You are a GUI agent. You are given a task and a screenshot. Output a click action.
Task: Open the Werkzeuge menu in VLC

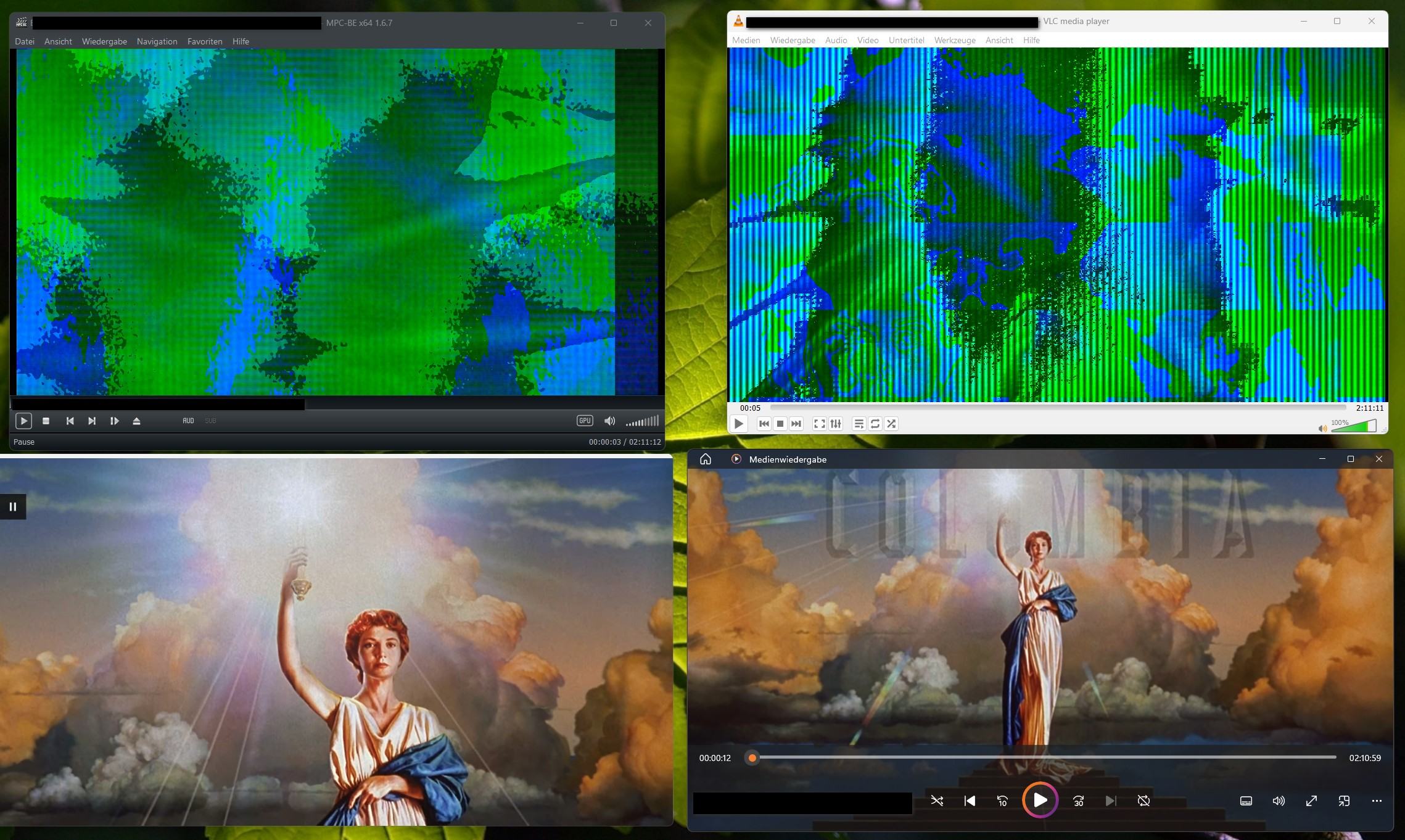(x=955, y=40)
